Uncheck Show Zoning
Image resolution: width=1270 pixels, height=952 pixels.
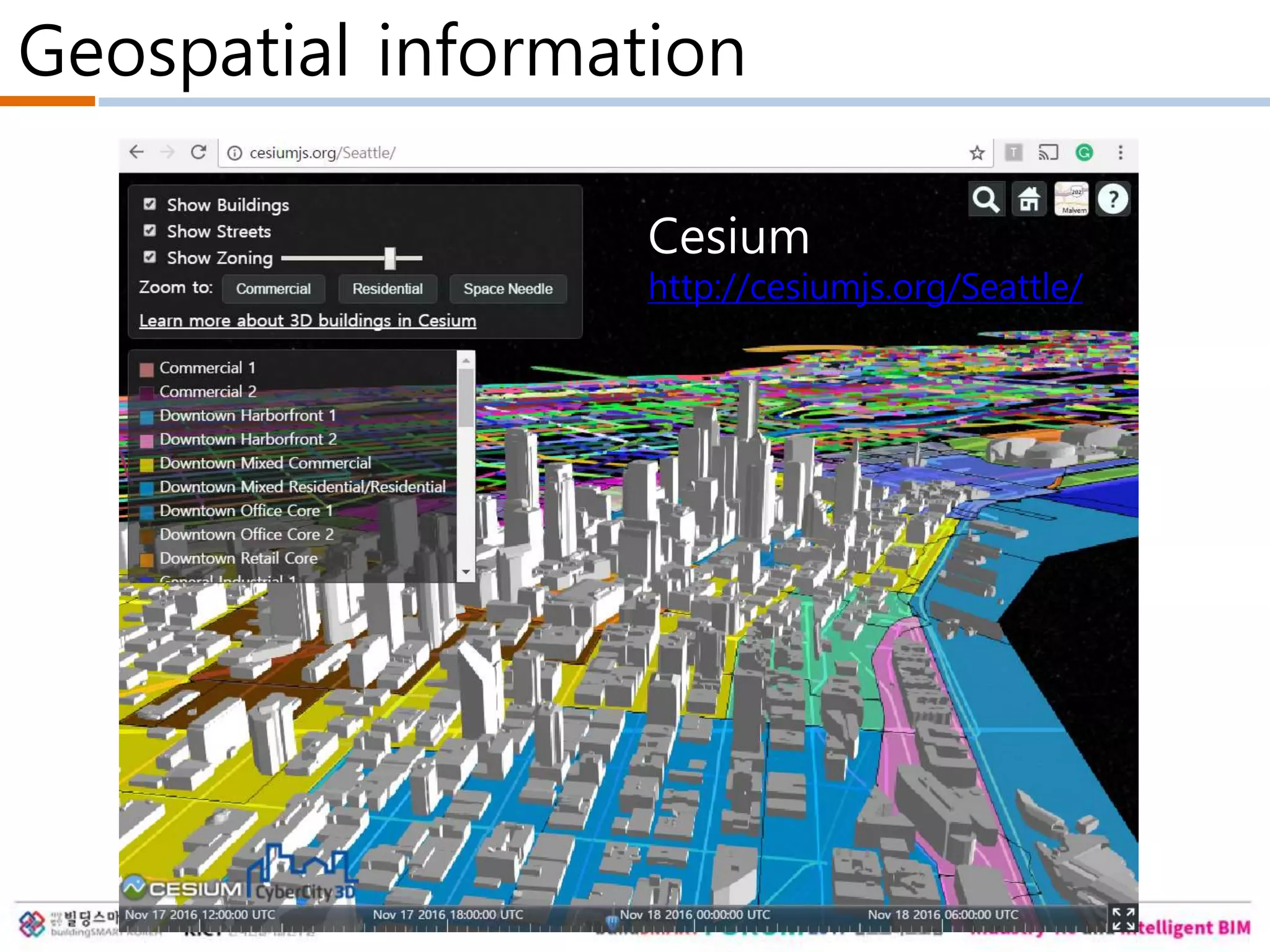149,257
